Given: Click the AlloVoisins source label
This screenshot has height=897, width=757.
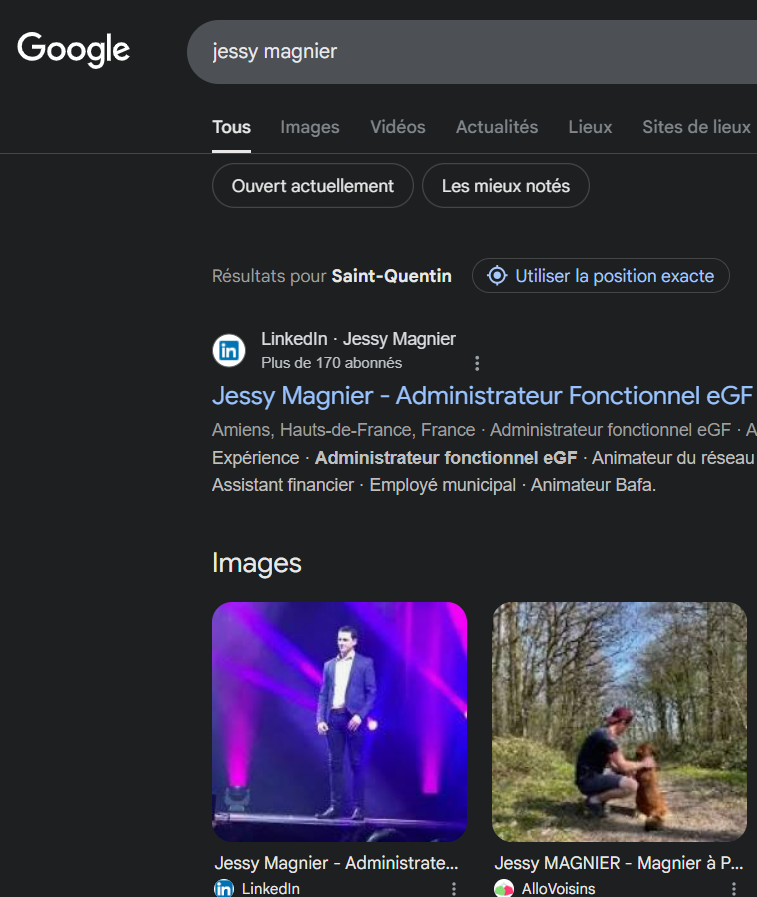Looking at the screenshot, I should coord(558,888).
